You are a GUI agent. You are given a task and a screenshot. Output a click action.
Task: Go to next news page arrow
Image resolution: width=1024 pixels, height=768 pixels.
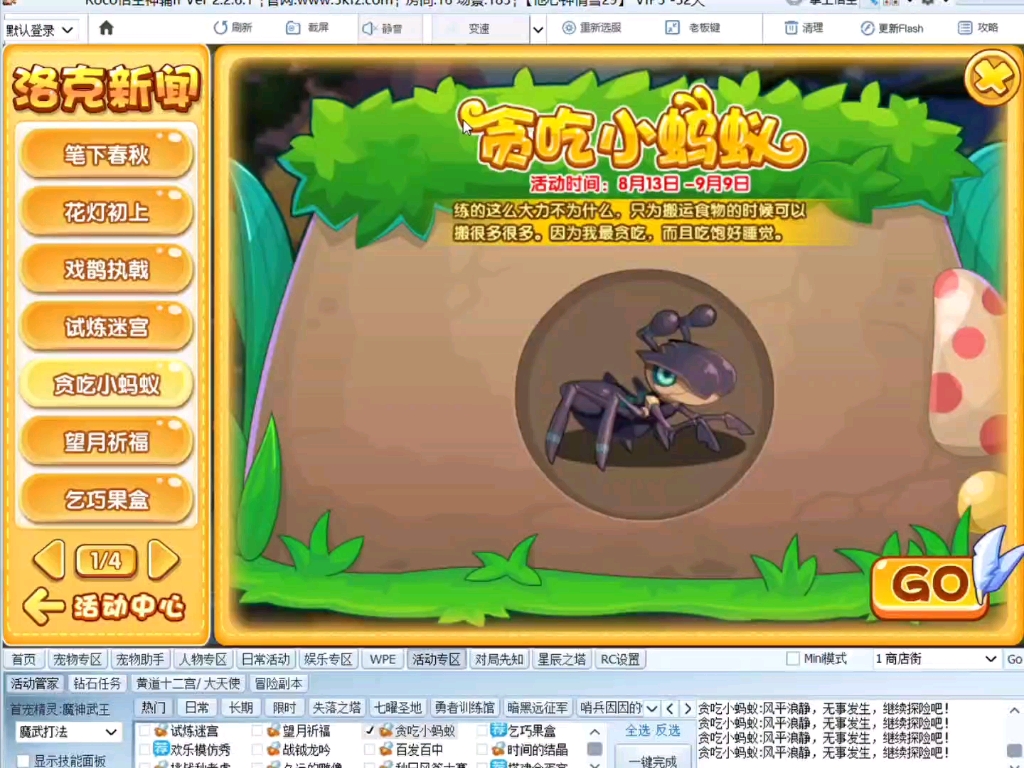pos(163,560)
